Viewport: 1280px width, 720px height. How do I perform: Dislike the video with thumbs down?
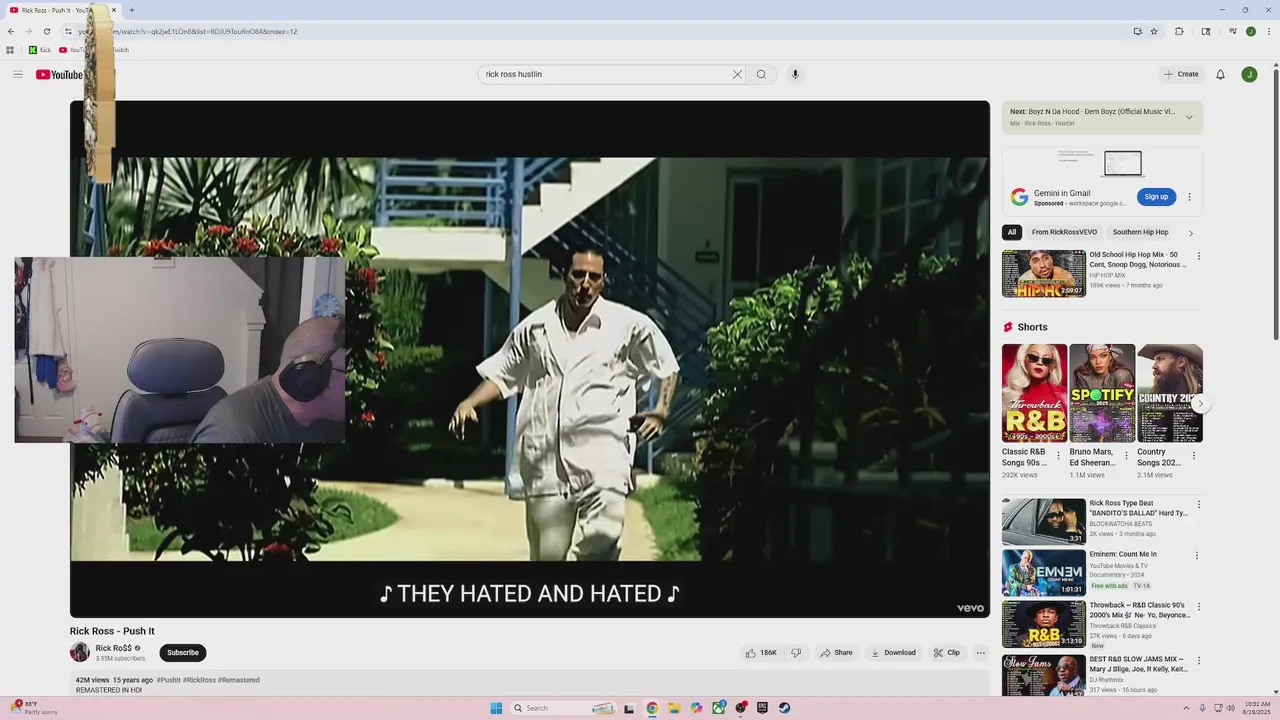click(796, 653)
